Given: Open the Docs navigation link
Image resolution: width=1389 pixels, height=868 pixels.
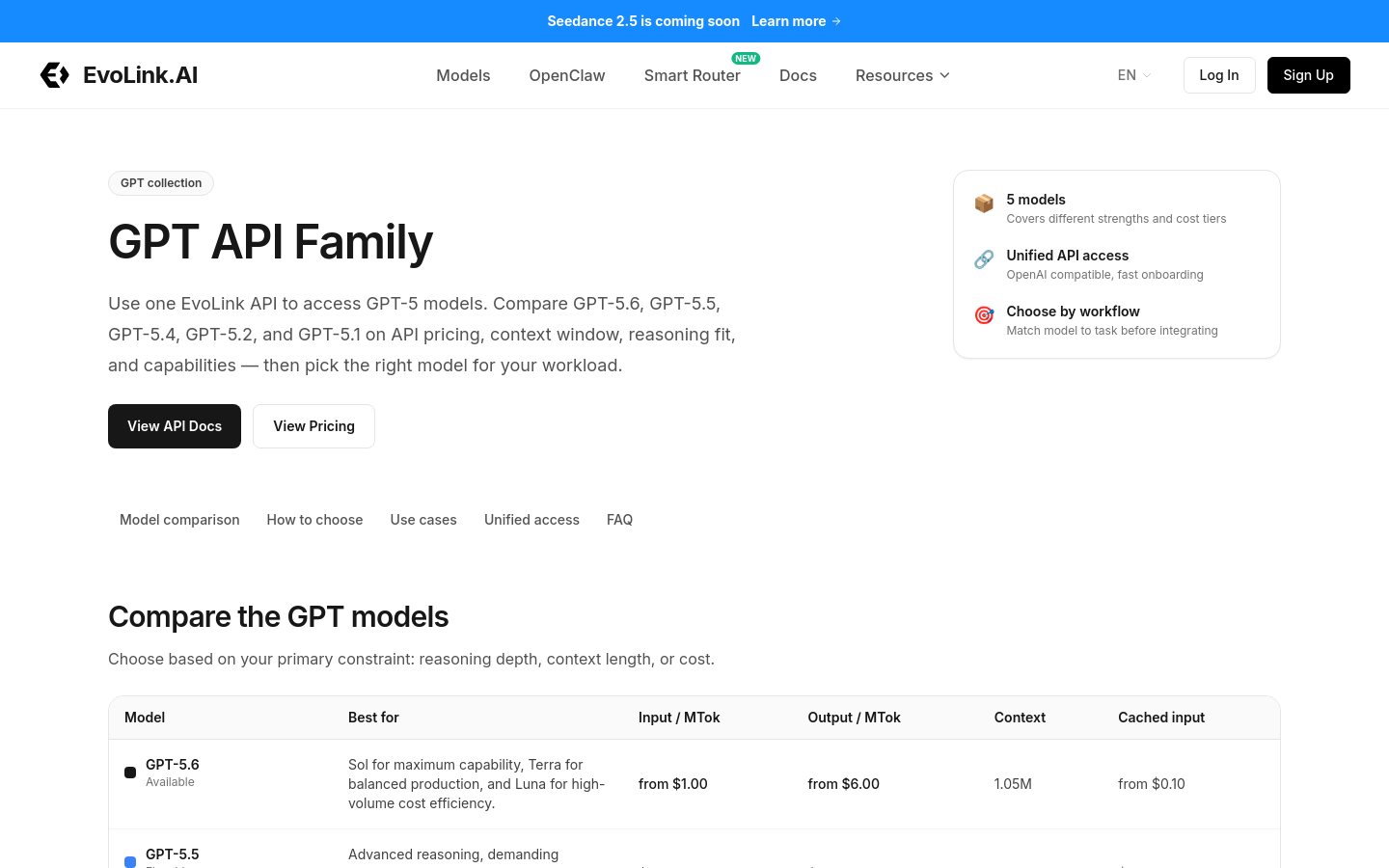Looking at the screenshot, I should 798,75.
